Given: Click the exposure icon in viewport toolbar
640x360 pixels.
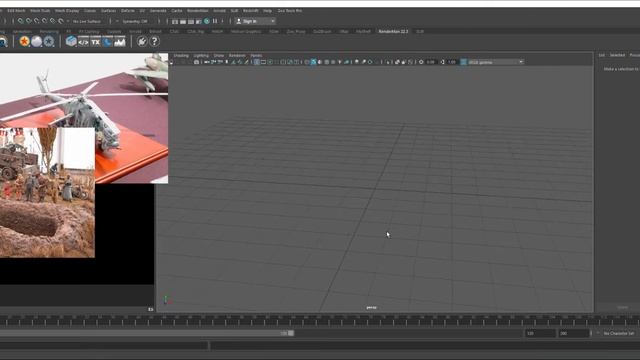Looking at the screenshot, I should (421, 62).
